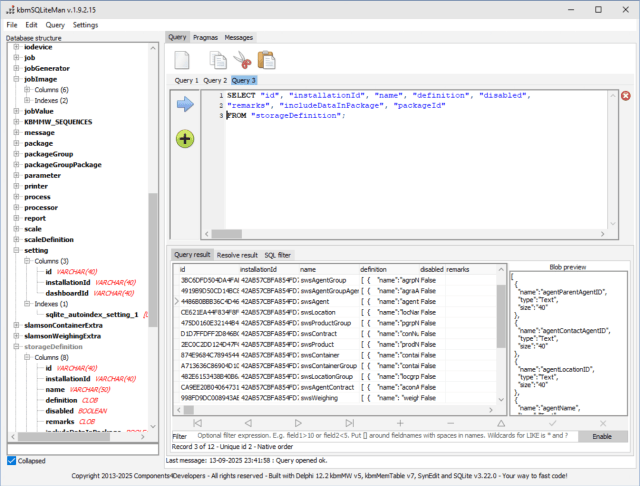Image resolution: width=640 pixels, height=486 pixels.
Task: Collapse the setting table node
Action: (16, 250)
